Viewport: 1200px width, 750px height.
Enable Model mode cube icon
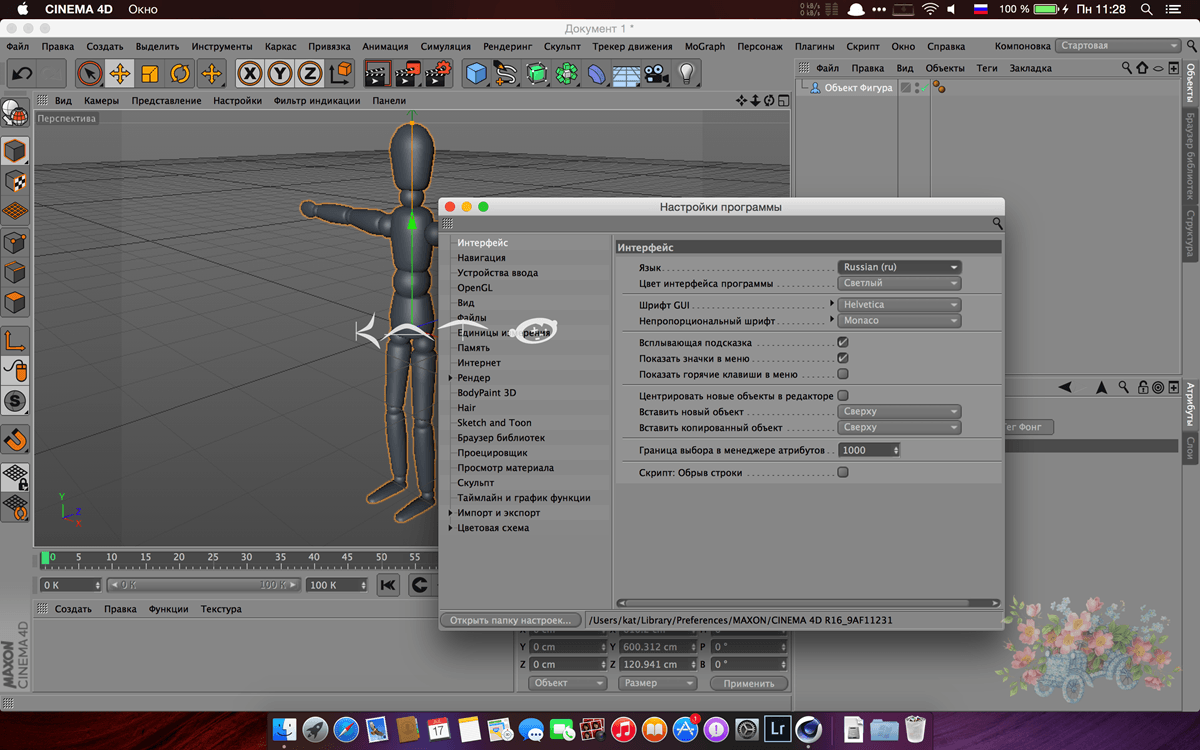[x=15, y=151]
